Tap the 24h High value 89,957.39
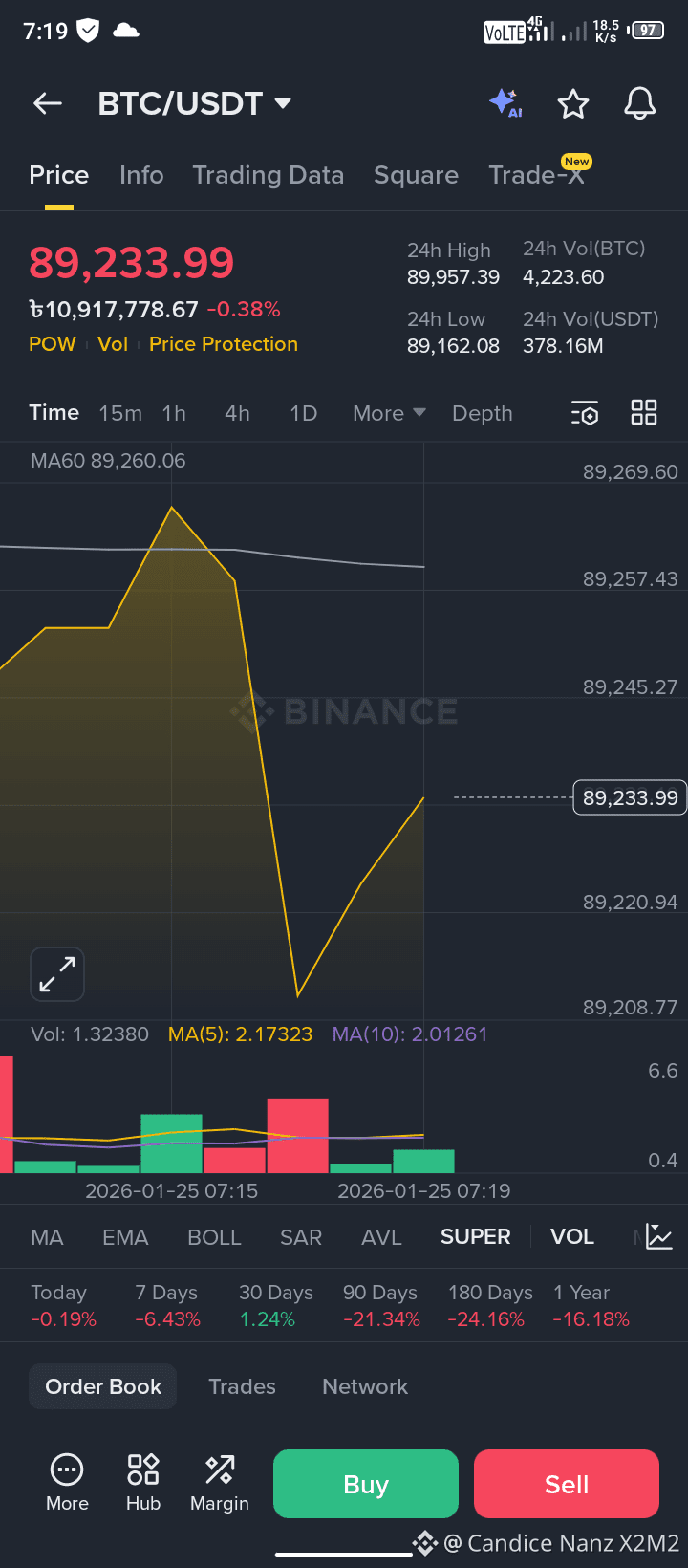This screenshot has width=688, height=1568. pos(454,277)
